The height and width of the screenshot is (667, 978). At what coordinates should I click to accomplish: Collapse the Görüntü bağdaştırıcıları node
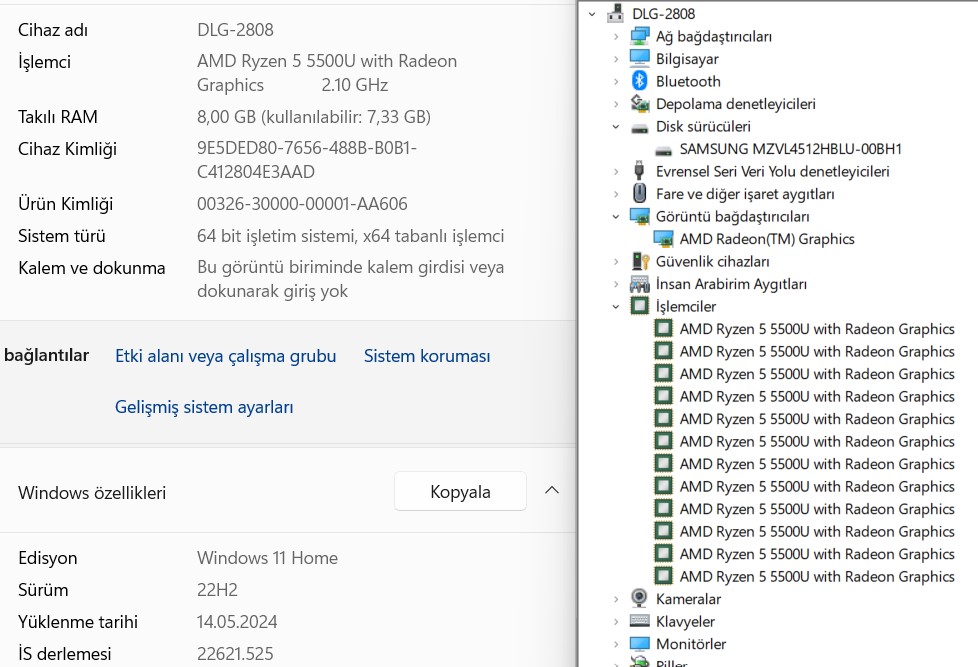coord(616,217)
